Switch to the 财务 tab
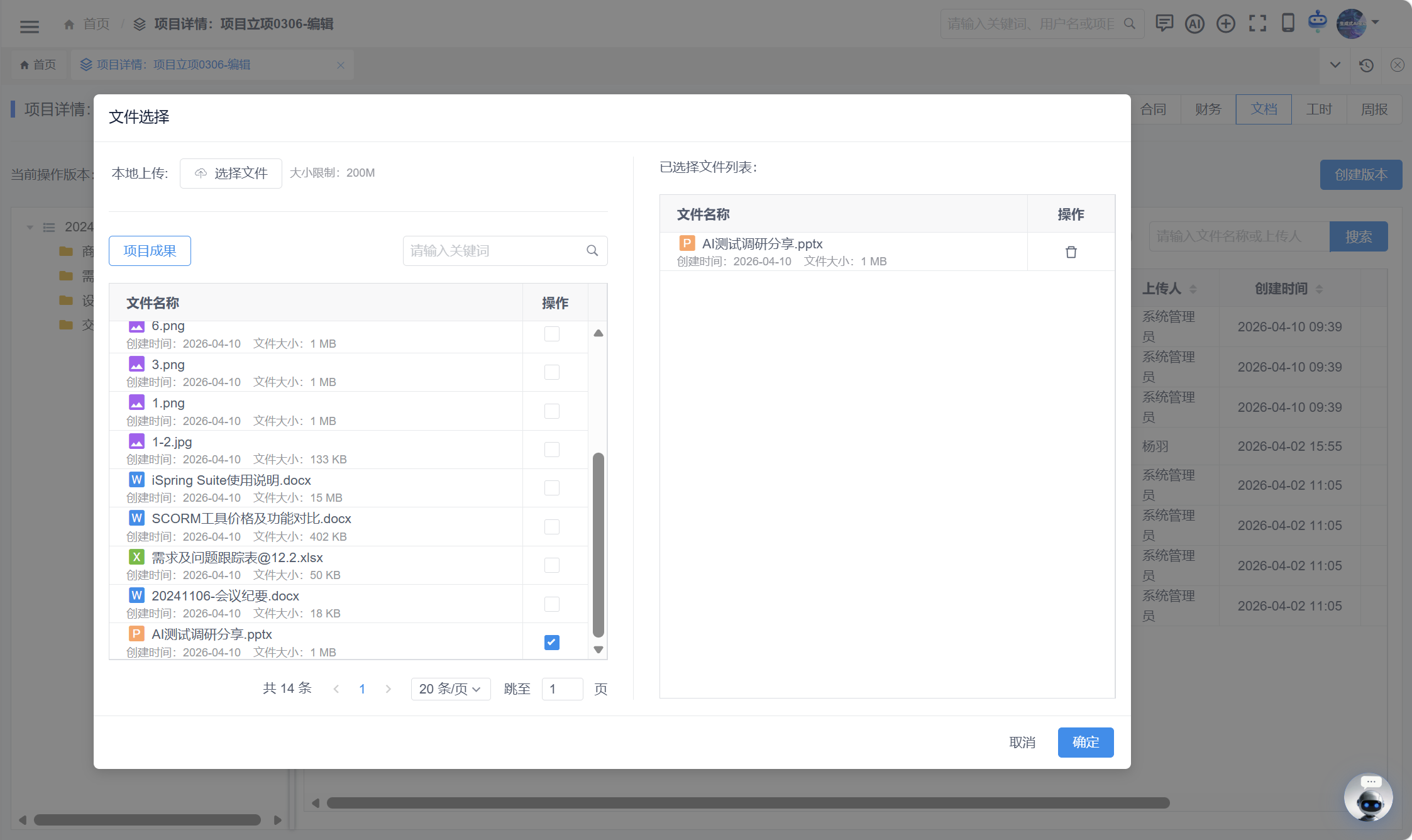 pyautogui.click(x=1208, y=109)
